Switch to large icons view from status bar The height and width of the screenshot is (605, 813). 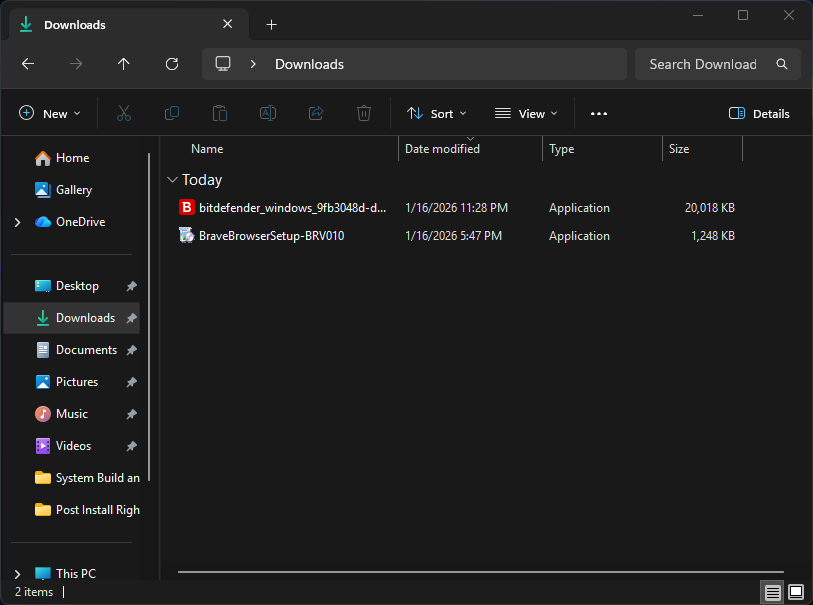pos(796,592)
